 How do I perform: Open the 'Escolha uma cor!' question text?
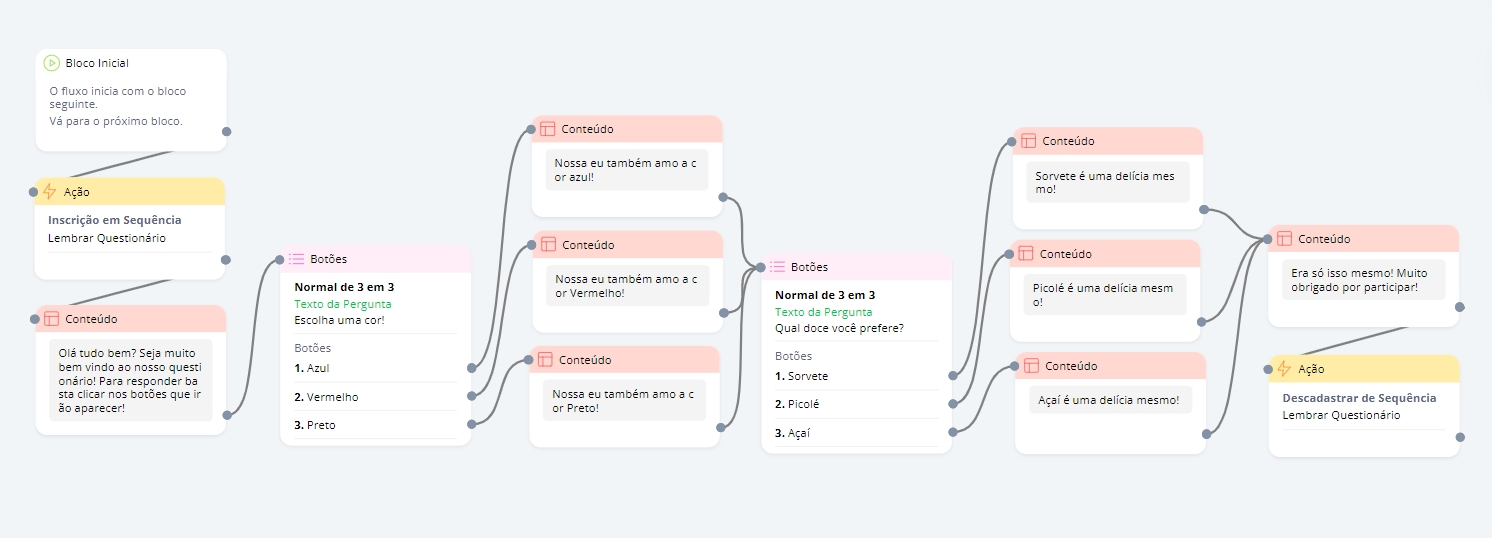point(339,320)
